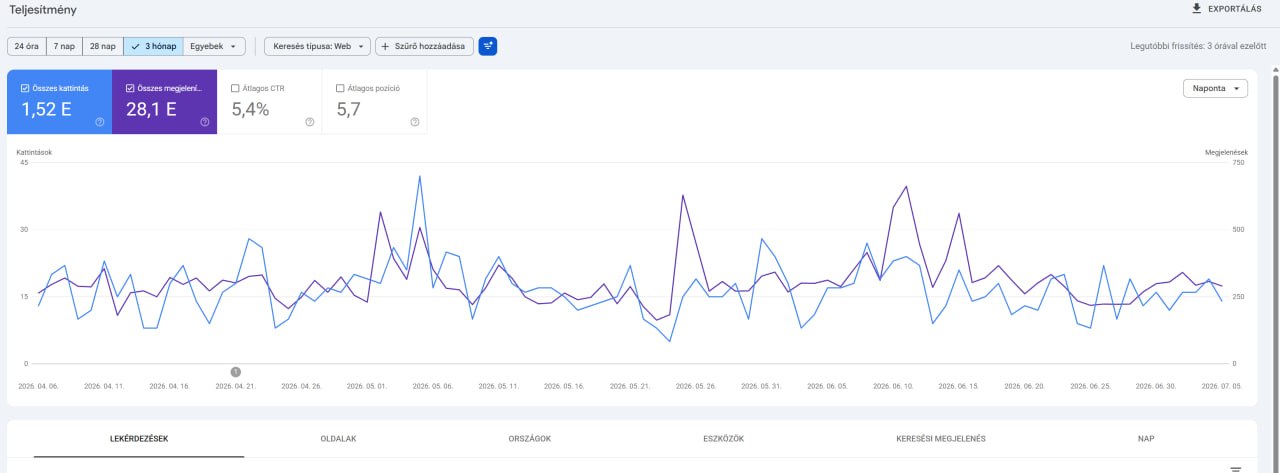Image resolution: width=1280 pixels, height=473 pixels.
Task: Open help icon on Átlagos CTR card
Action: pos(309,122)
